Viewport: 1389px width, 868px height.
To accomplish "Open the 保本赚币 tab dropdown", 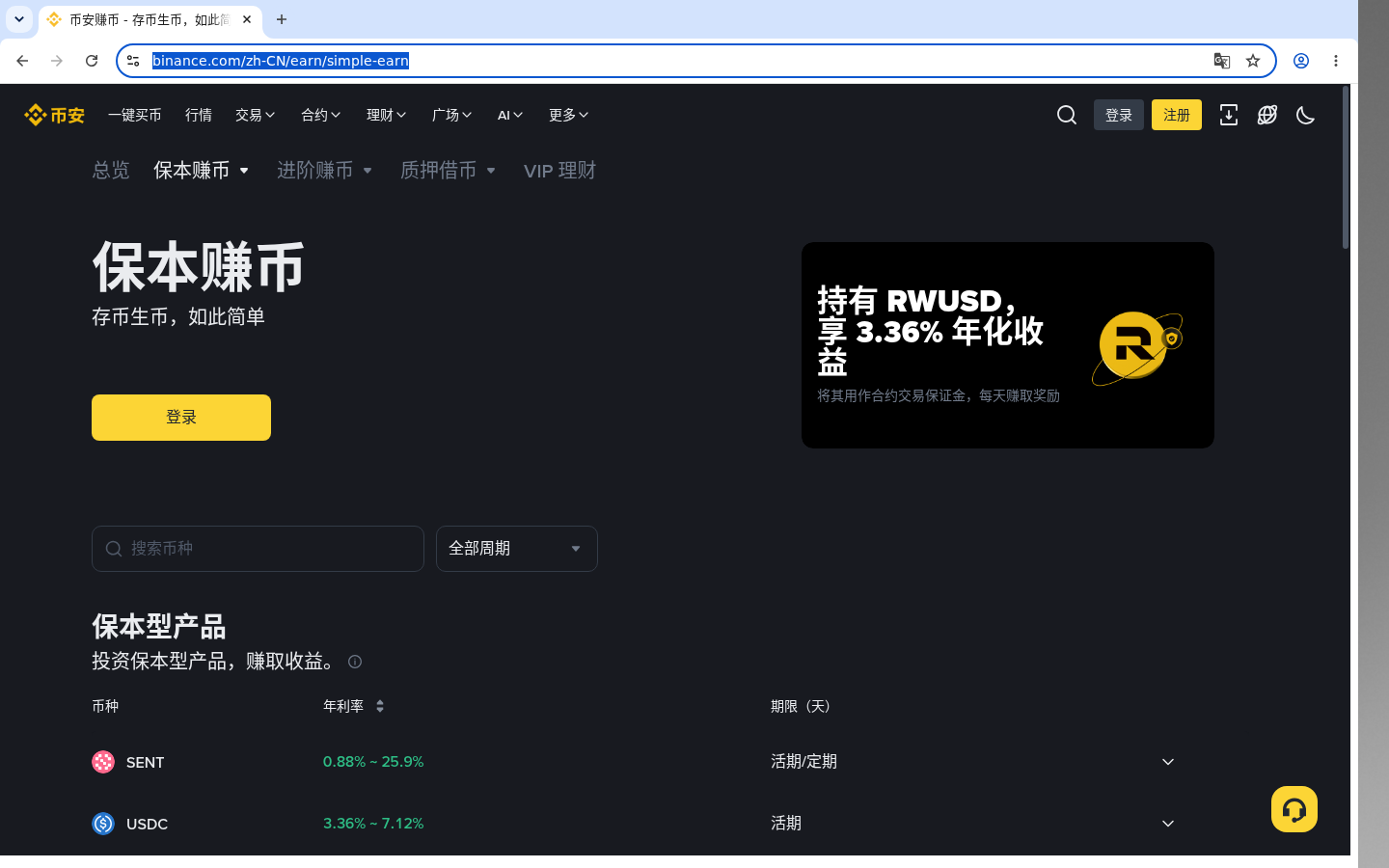I will point(202,171).
